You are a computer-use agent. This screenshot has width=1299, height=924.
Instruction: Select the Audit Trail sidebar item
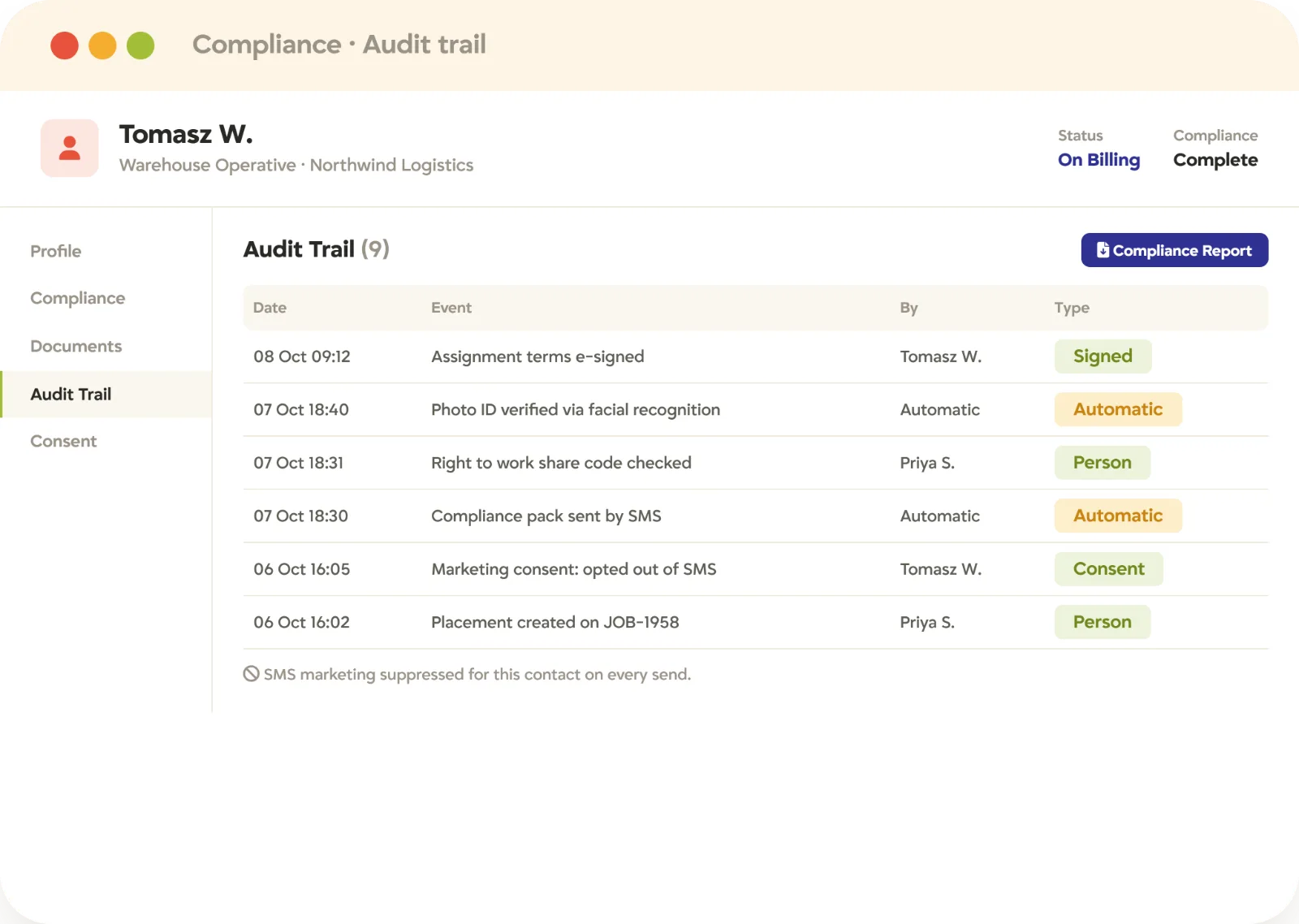(x=106, y=394)
